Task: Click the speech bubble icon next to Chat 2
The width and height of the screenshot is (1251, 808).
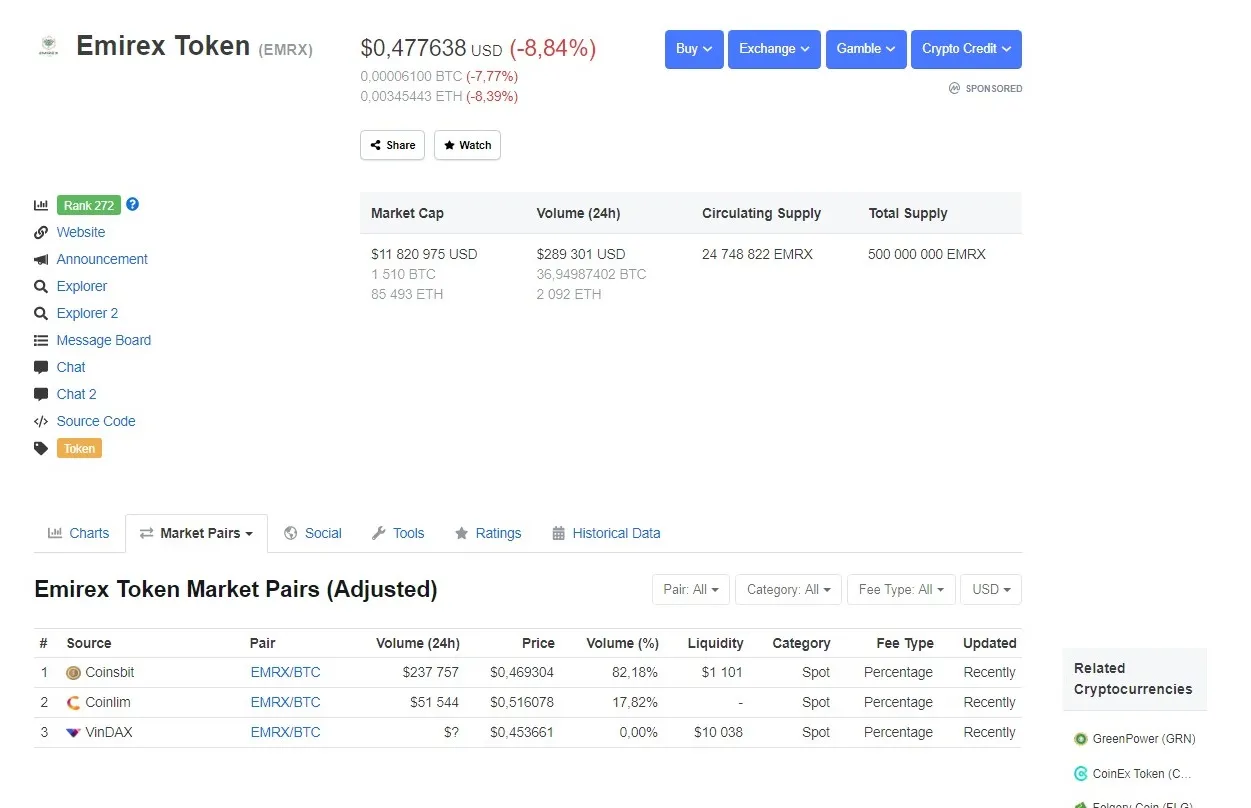Action: click(x=41, y=394)
